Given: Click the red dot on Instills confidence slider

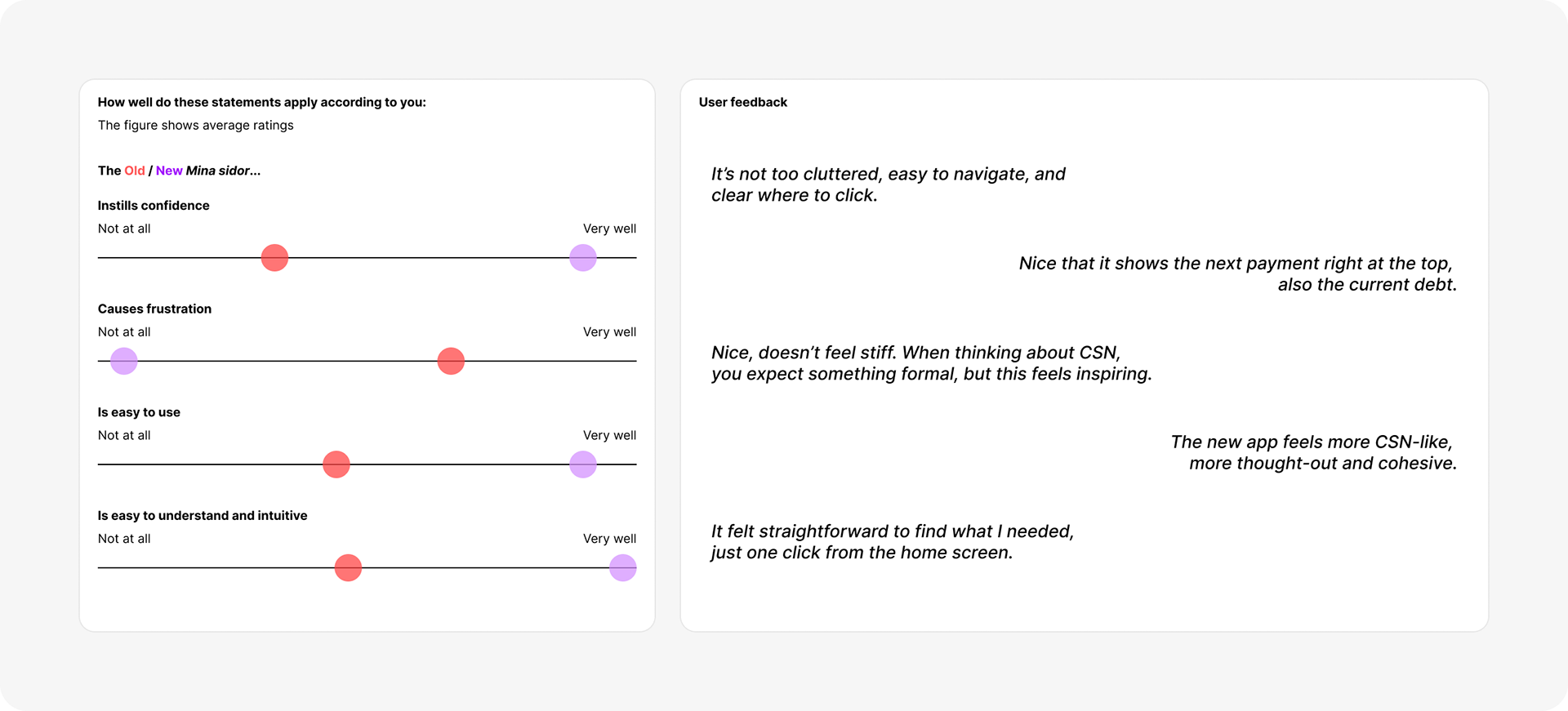Looking at the screenshot, I should 274,258.
